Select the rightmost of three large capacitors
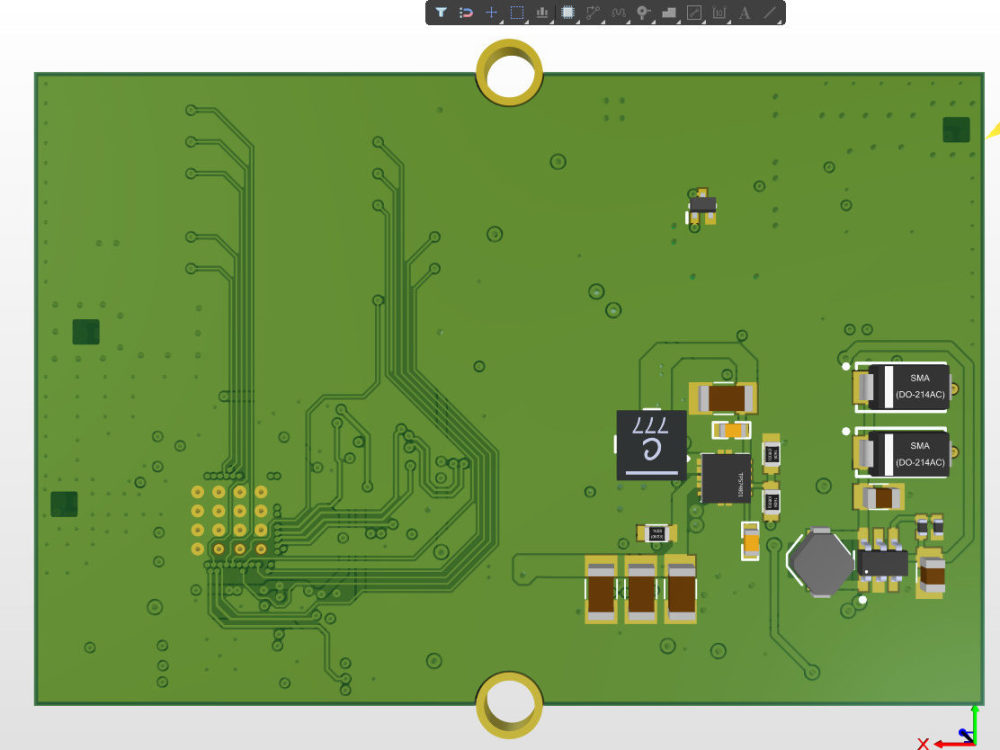1000x750 pixels. [680, 590]
